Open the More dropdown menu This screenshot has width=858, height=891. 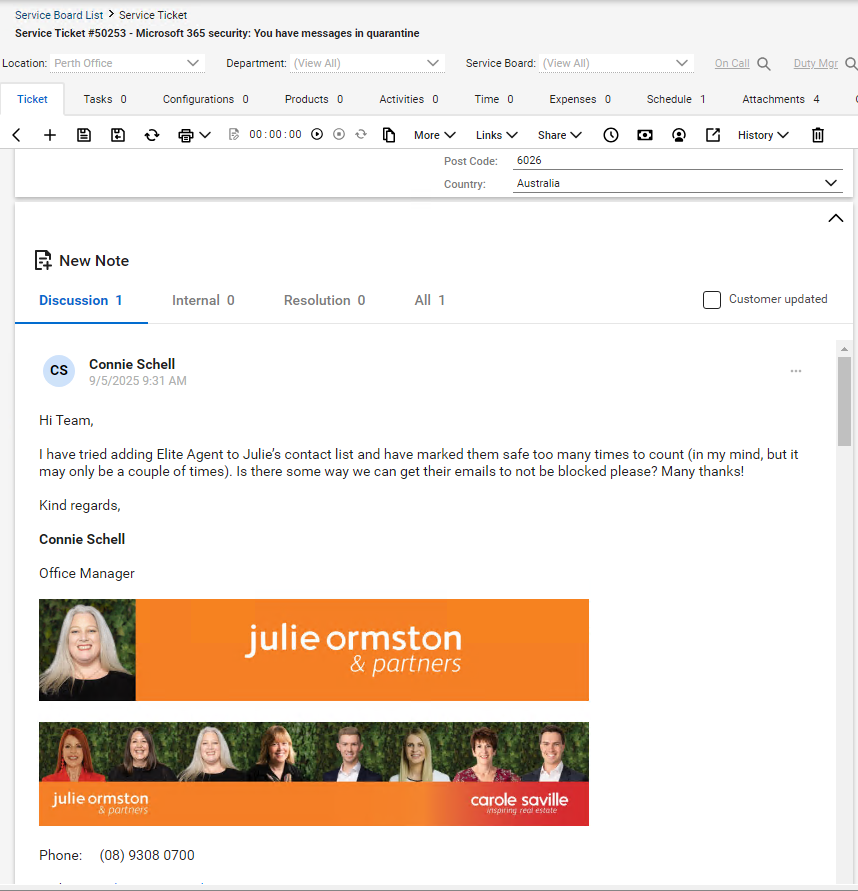pos(435,135)
